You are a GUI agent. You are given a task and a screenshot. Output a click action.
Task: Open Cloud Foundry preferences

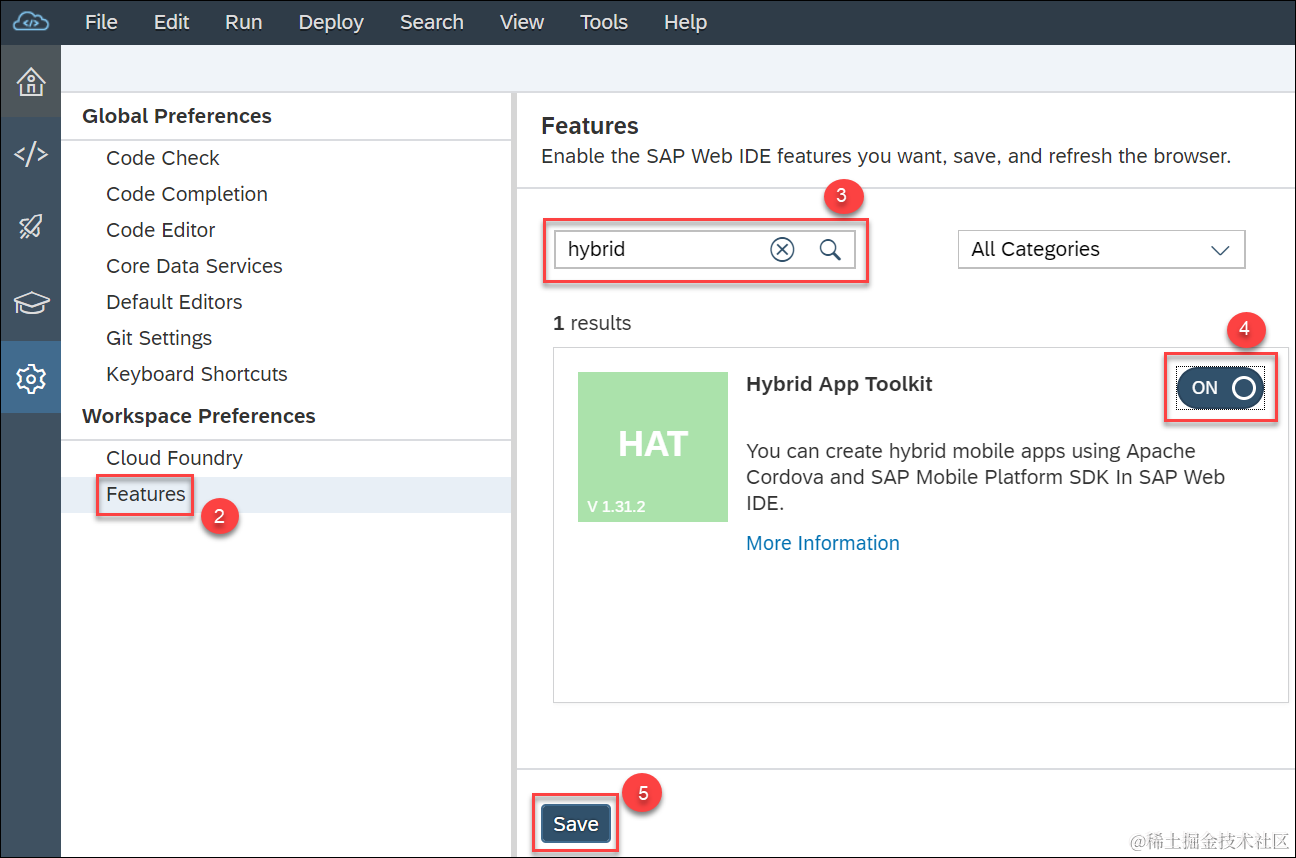174,458
